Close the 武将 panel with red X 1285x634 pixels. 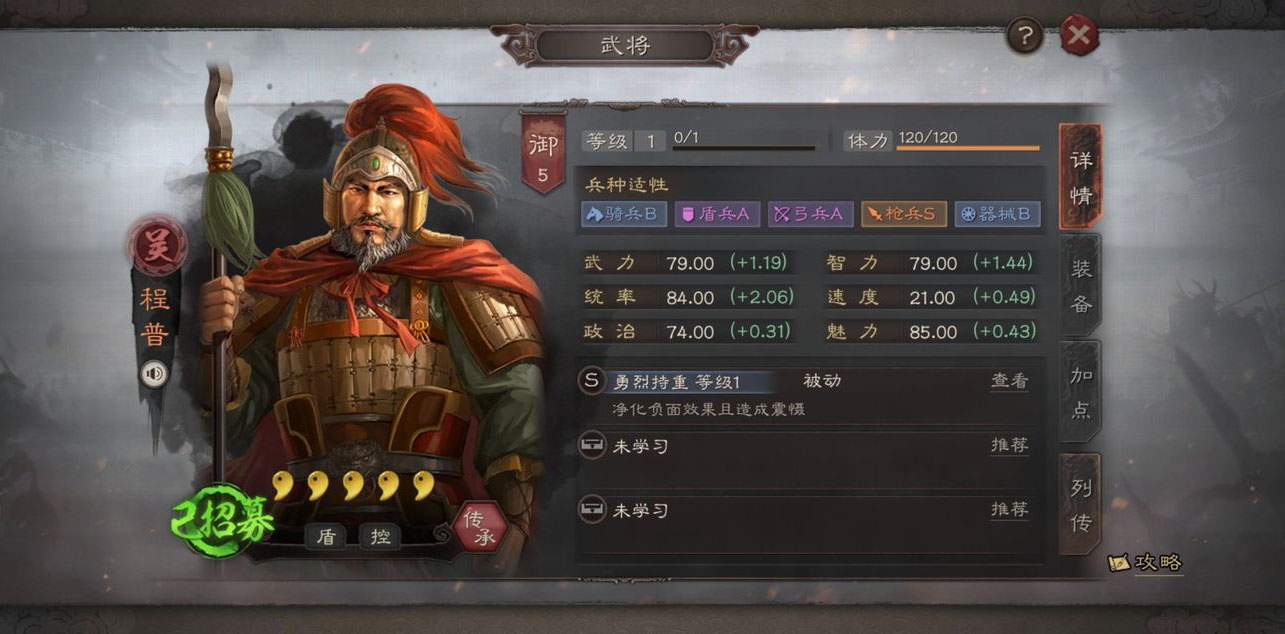pyautogui.click(x=1079, y=37)
